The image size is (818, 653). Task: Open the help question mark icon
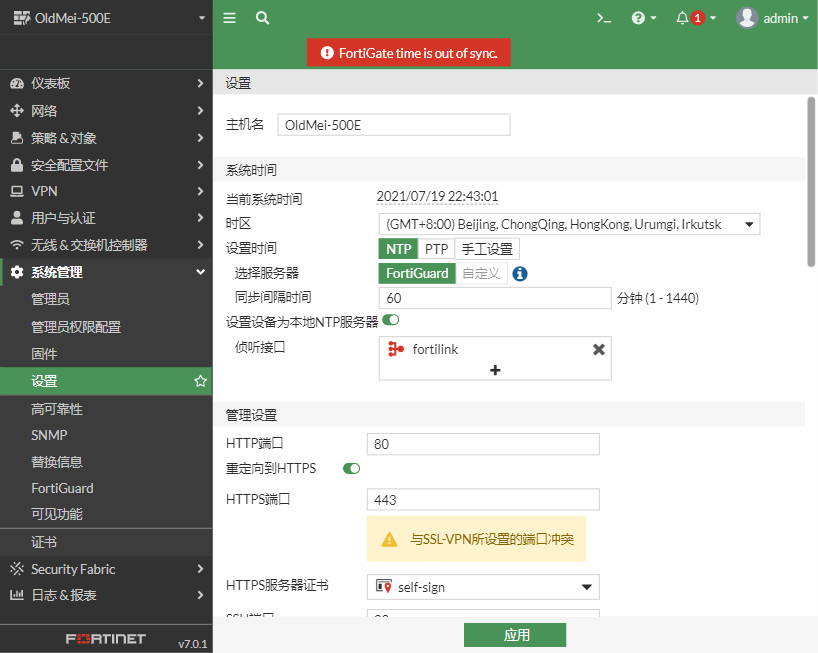(x=638, y=18)
